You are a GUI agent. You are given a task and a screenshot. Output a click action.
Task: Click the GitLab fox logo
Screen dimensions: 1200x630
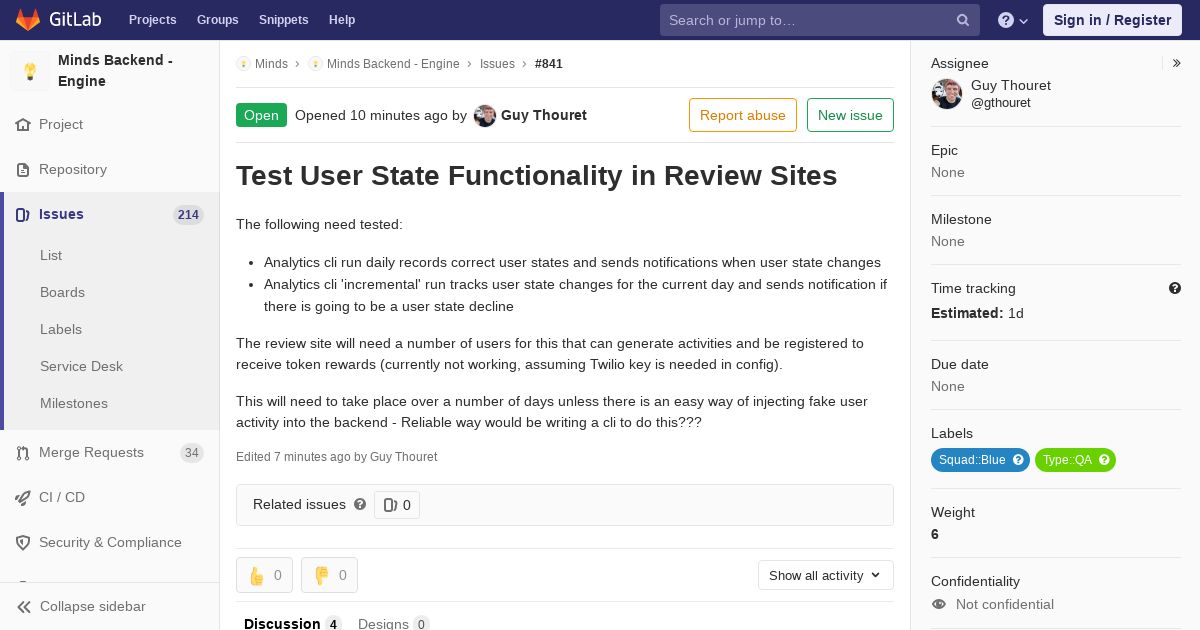click(x=28, y=19)
